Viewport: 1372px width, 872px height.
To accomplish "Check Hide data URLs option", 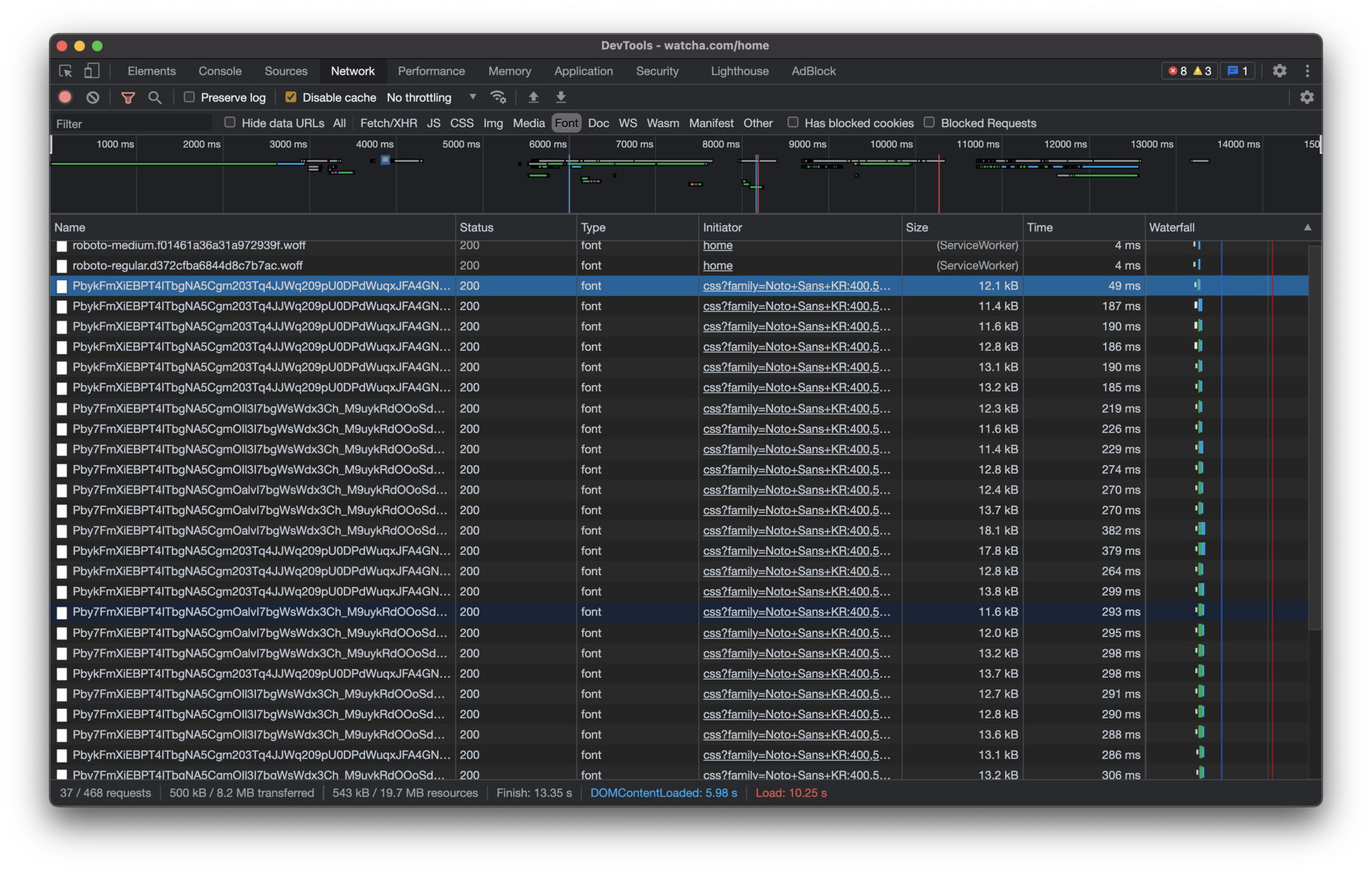I will pyautogui.click(x=229, y=122).
